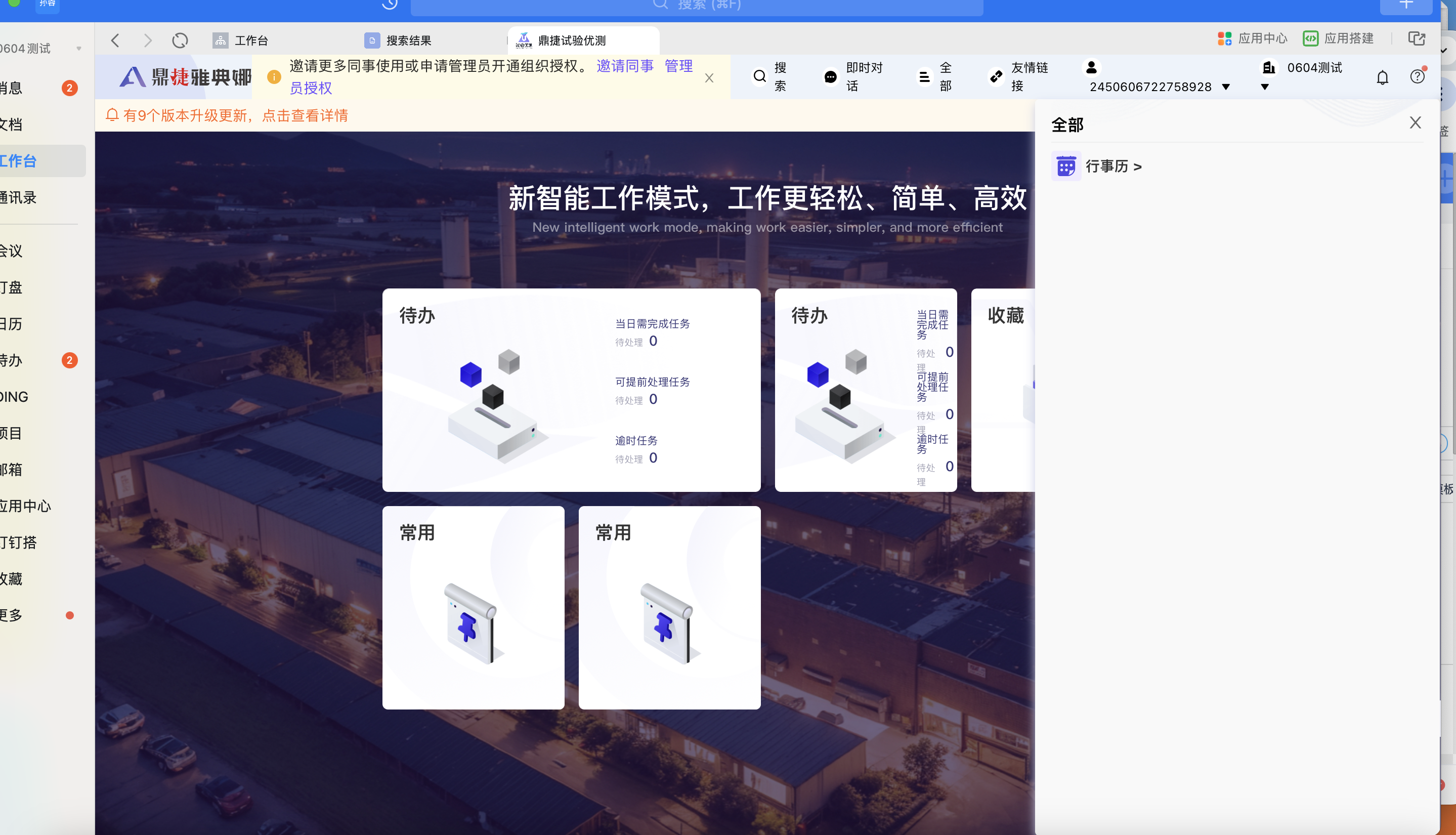This screenshot has width=1456, height=835.
Task: Open DING in the left sidebar
Action: pos(39,397)
